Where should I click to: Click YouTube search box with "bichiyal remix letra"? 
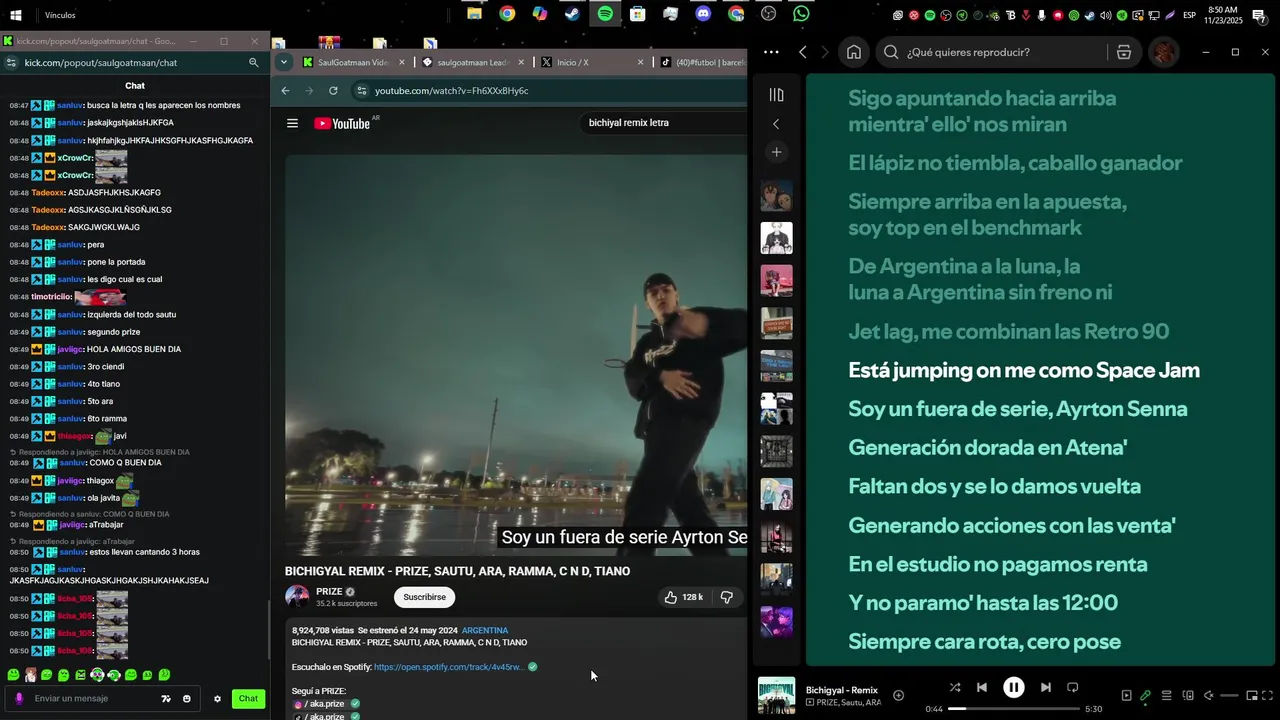coord(665,123)
